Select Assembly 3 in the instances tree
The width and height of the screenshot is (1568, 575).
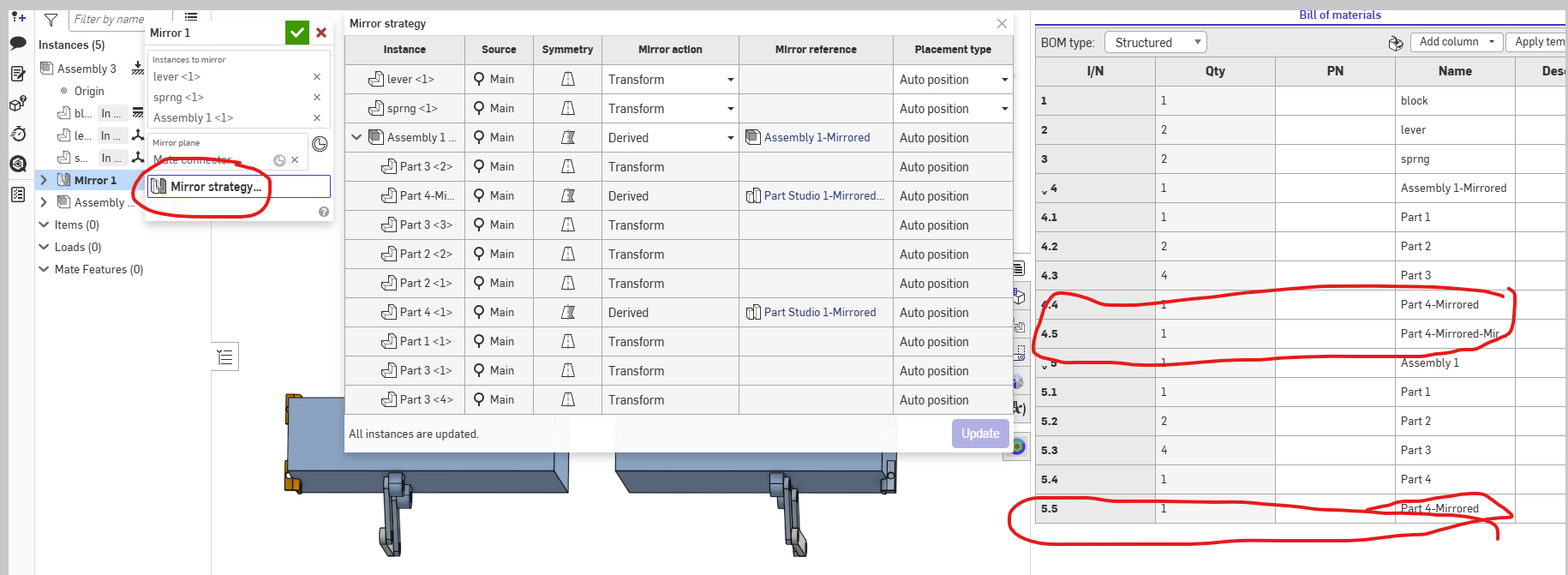pos(87,69)
